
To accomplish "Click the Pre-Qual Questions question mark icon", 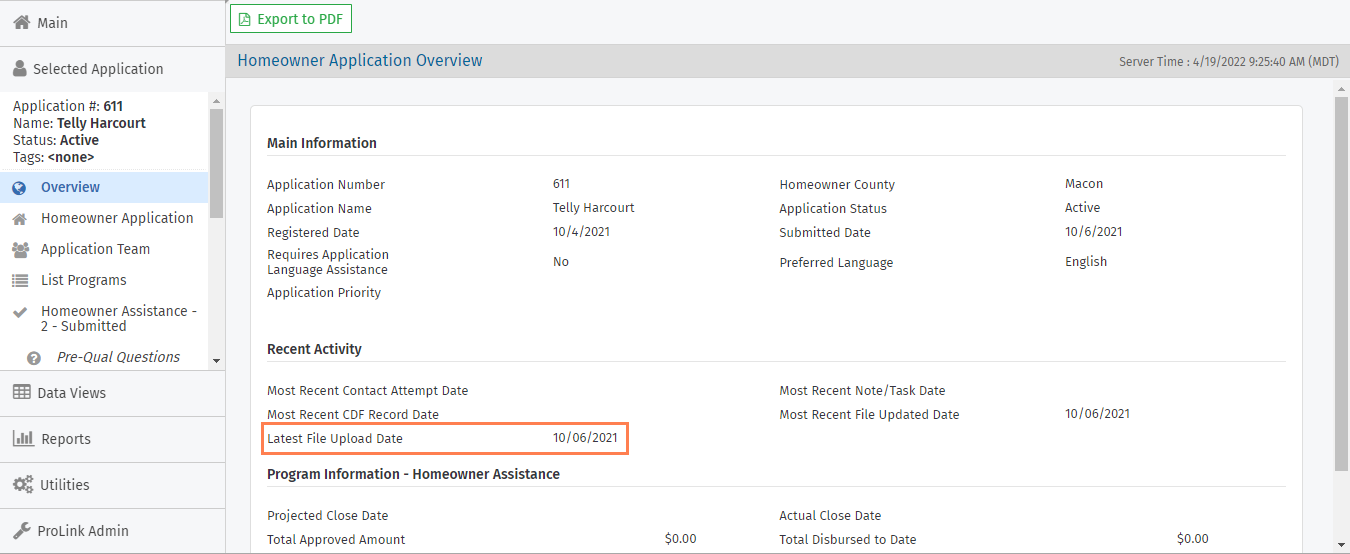I will click(x=34, y=358).
